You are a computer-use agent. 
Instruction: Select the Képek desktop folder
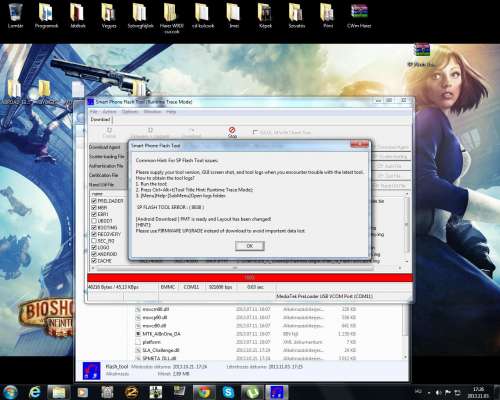tap(265, 16)
